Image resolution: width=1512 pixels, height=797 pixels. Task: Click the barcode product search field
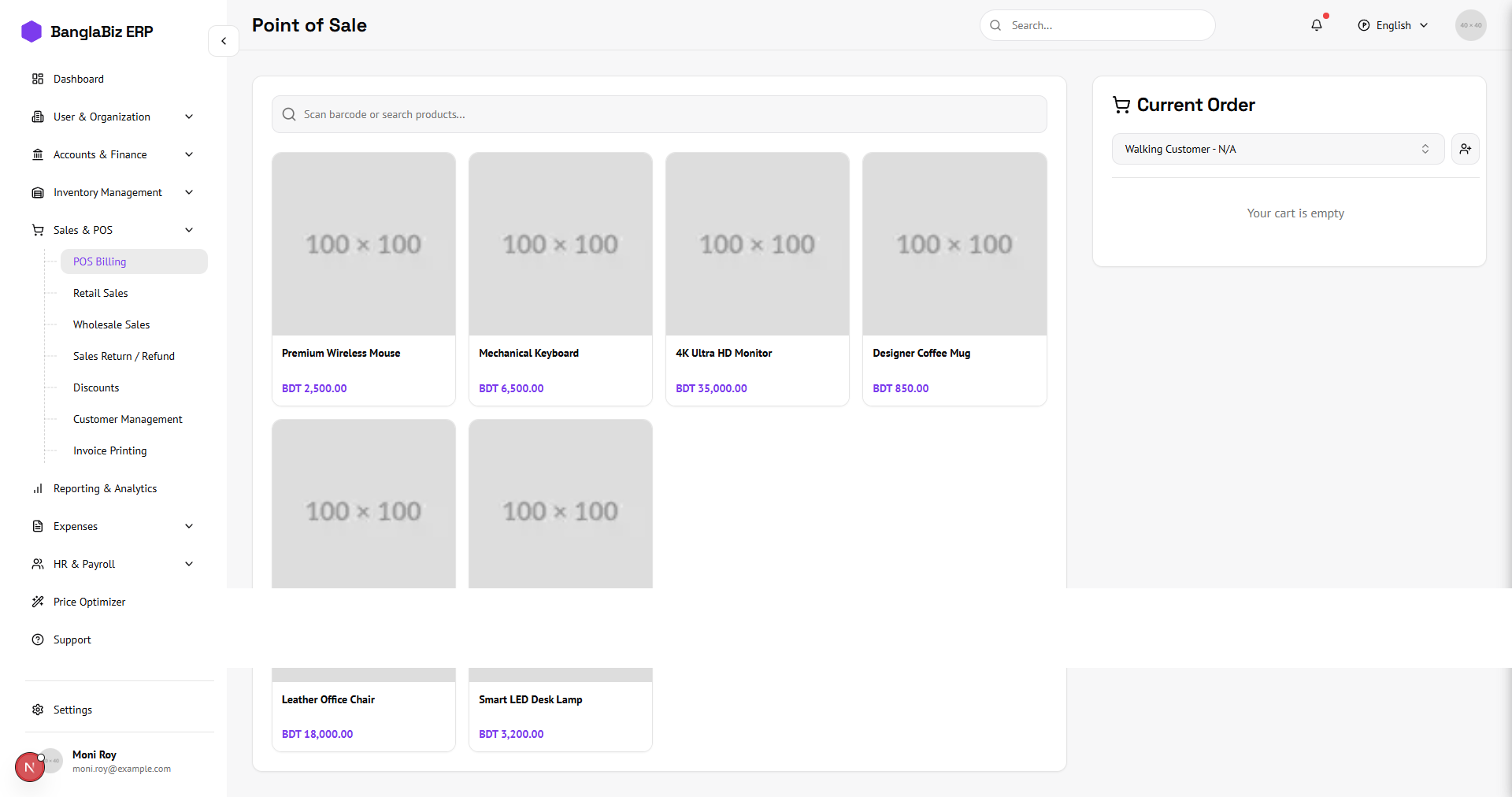(x=659, y=114)
